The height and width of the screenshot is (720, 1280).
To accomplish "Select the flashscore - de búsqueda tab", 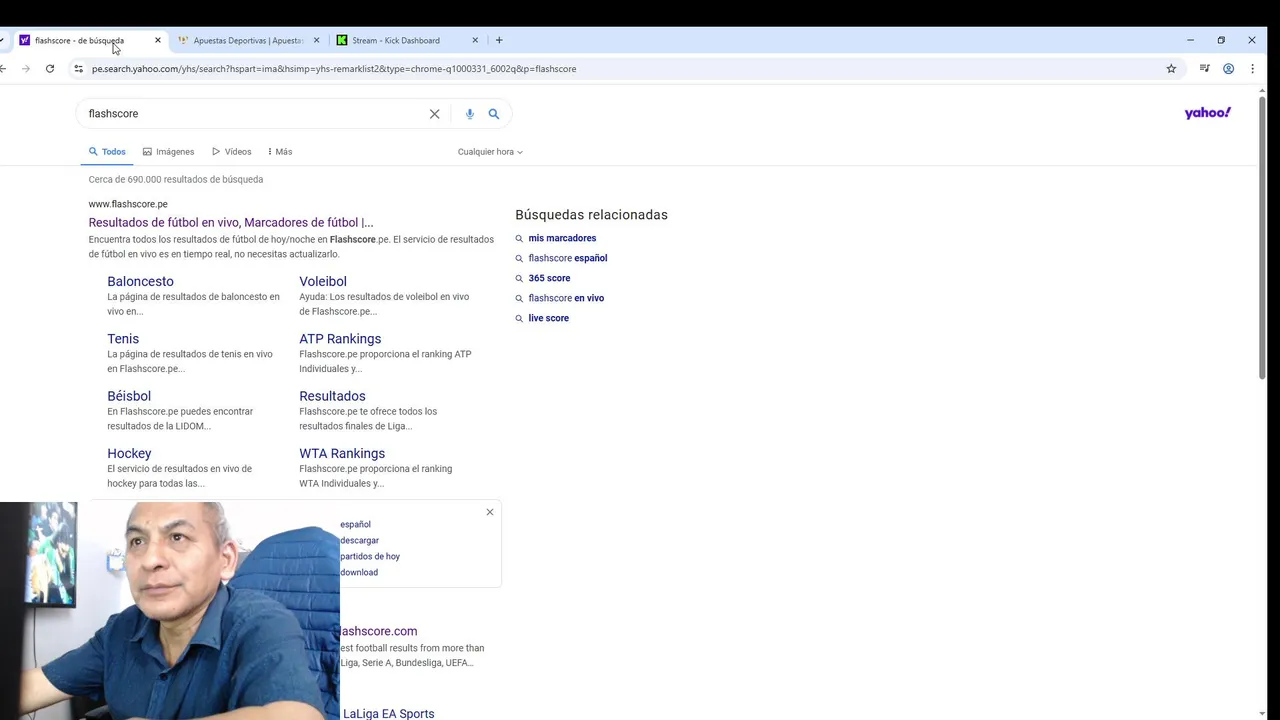I will point(79,41).
